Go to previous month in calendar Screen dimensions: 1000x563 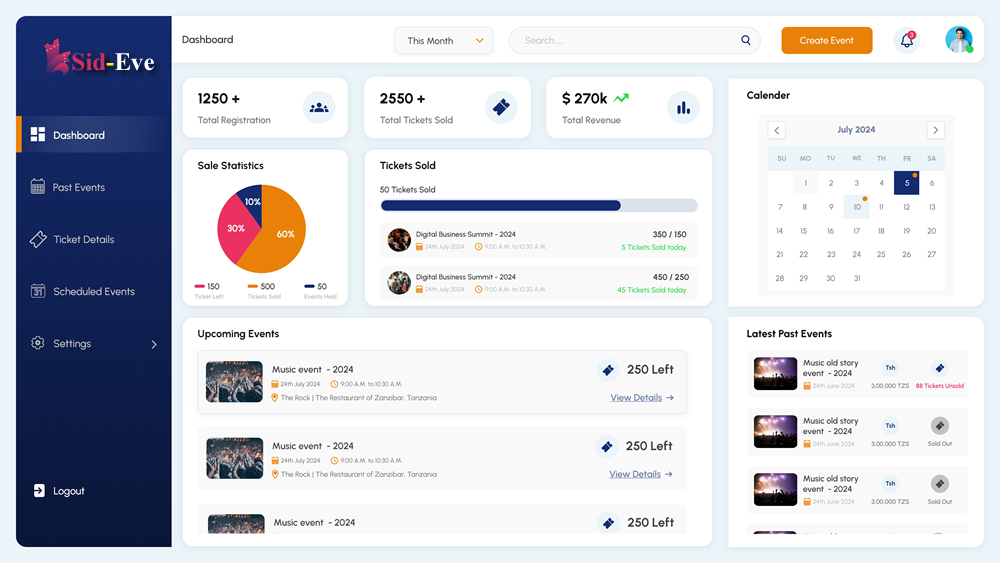tap(777, 130)
